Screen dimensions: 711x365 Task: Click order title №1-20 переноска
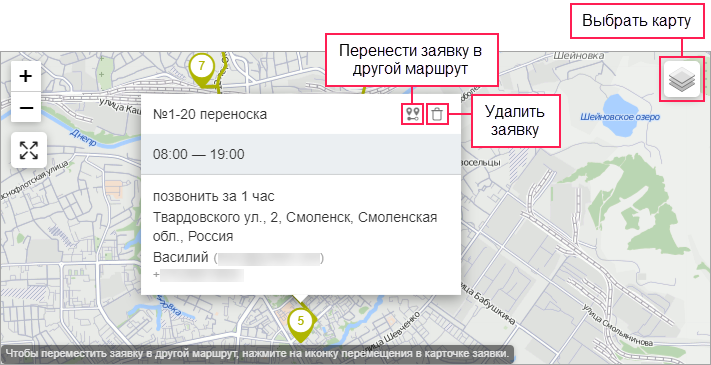pyautogui.click(x=210, y=114)
